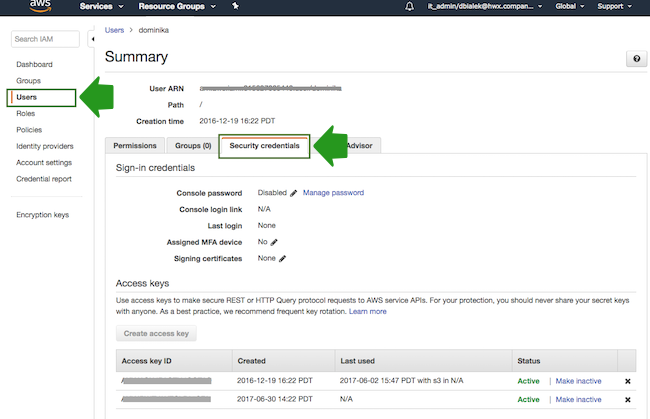Open the notifications bell
650x419 pixels.
pyautogui.click(x=409, y=6)
